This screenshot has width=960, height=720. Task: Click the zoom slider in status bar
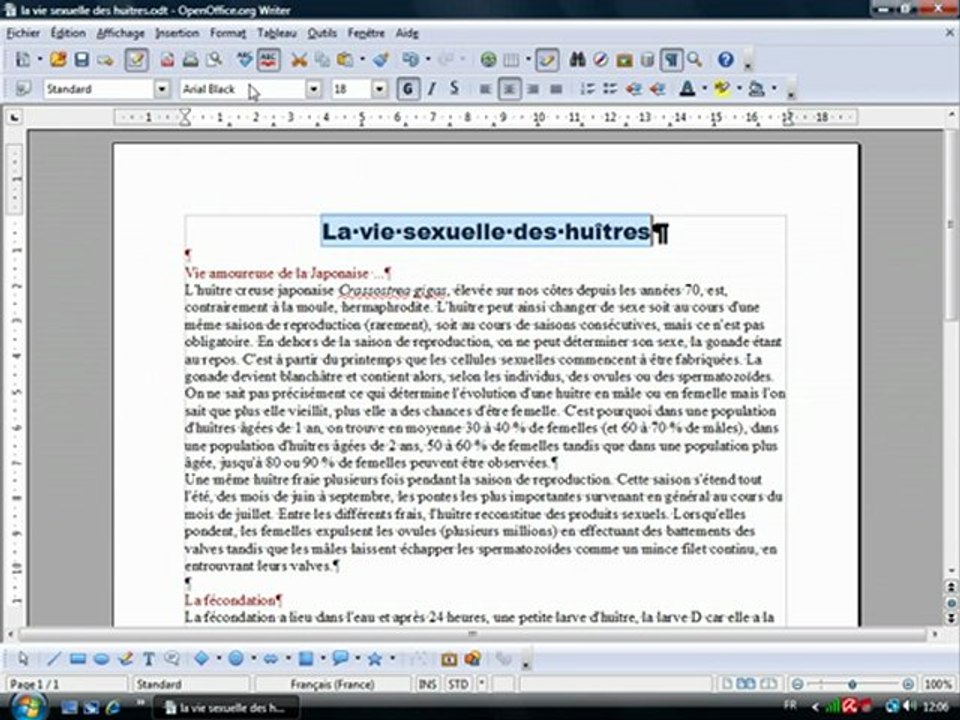pyautogui.click(x=852, y=684)
